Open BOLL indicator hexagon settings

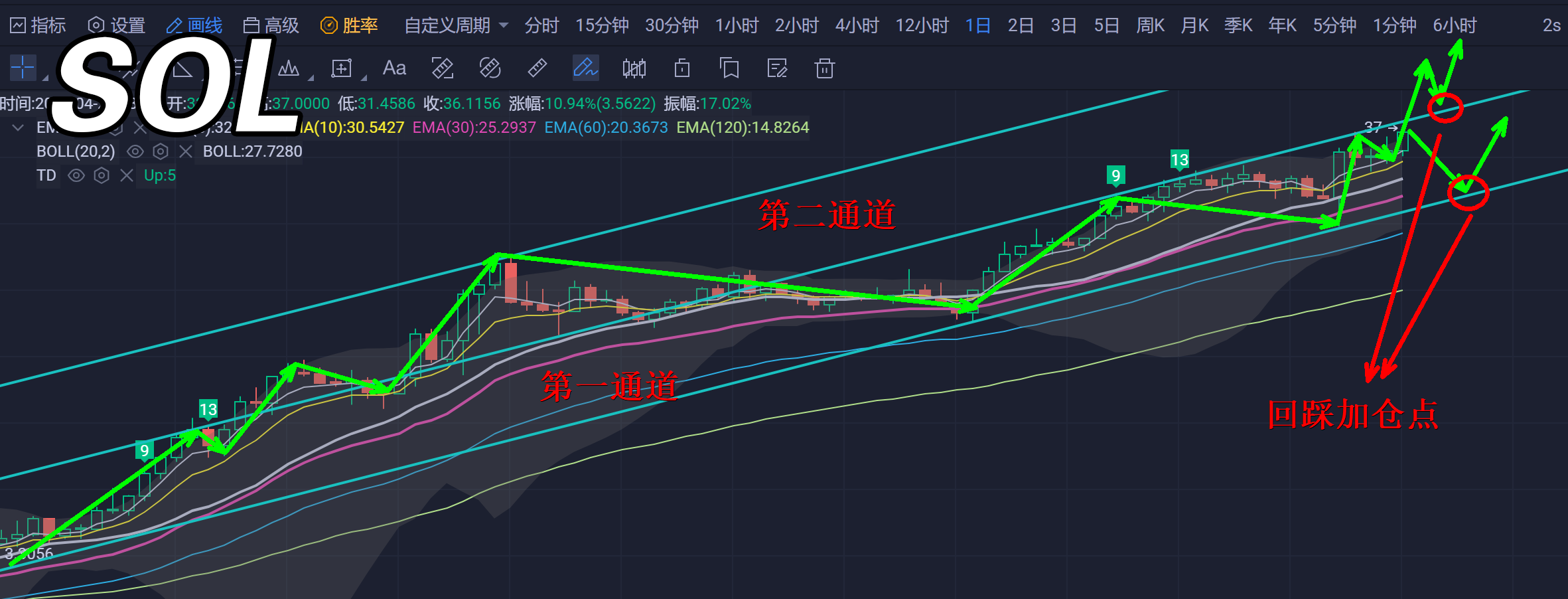point(161,151)
